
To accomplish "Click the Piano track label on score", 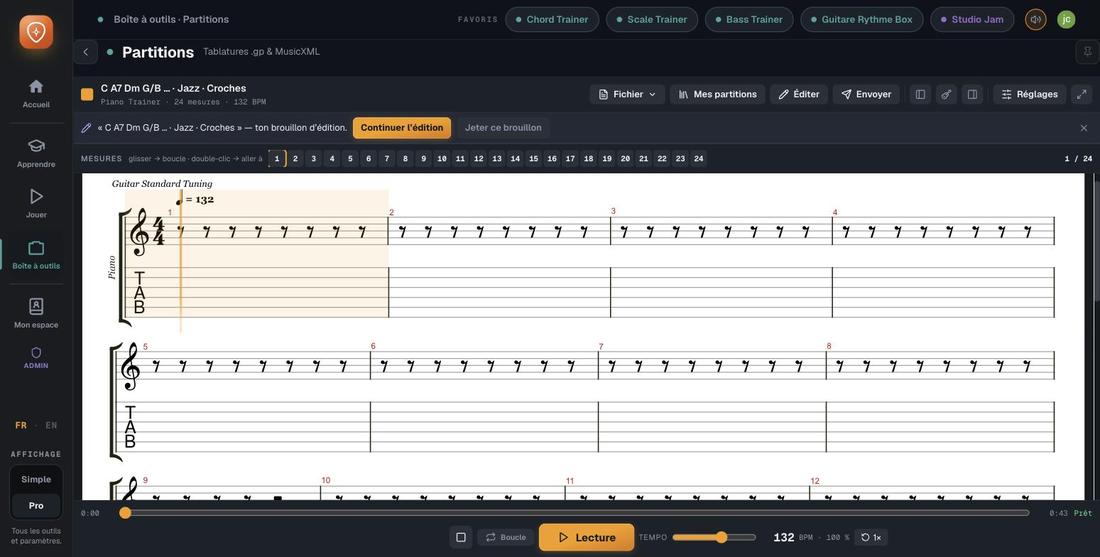I will 112,267.
